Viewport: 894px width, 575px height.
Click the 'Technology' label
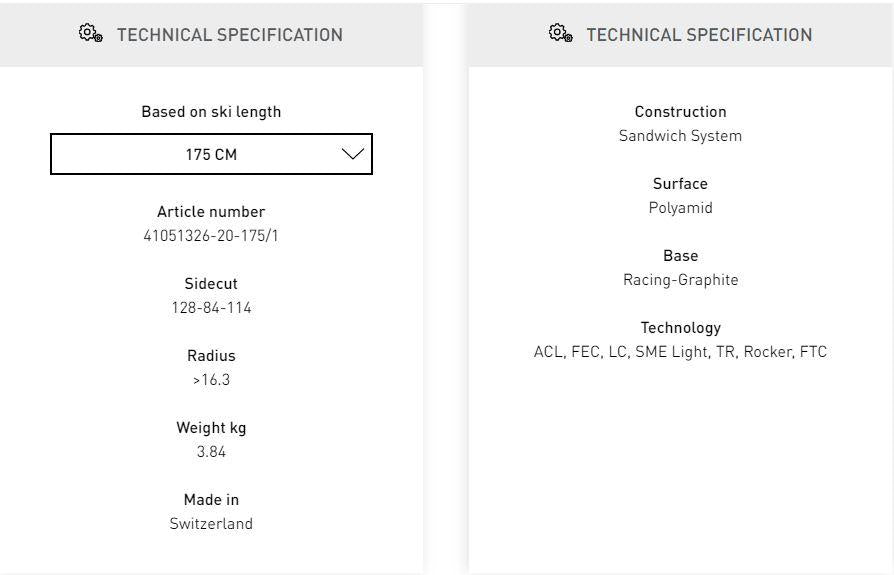tap(680, 328)
